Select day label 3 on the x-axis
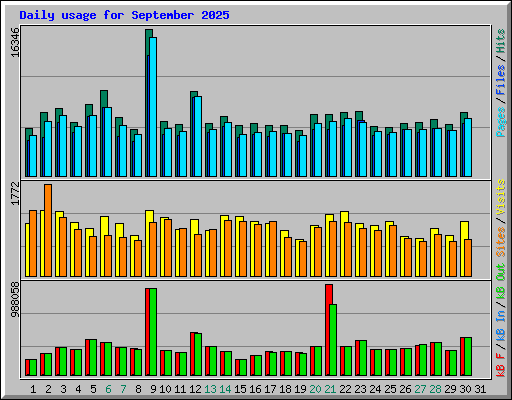Screen dimensions: 512x400 pos(63,389)
